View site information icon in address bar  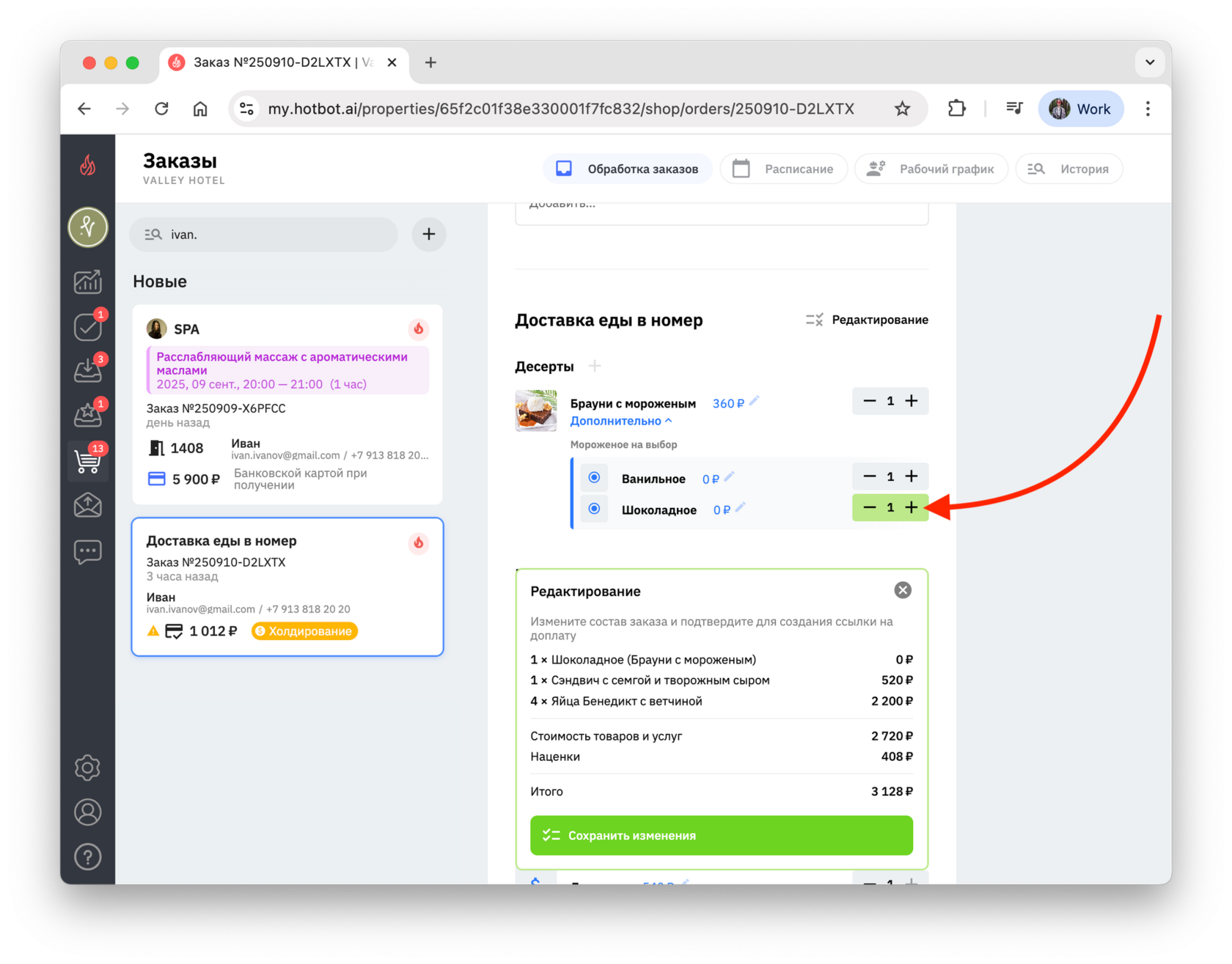click(x=247, y=109)
